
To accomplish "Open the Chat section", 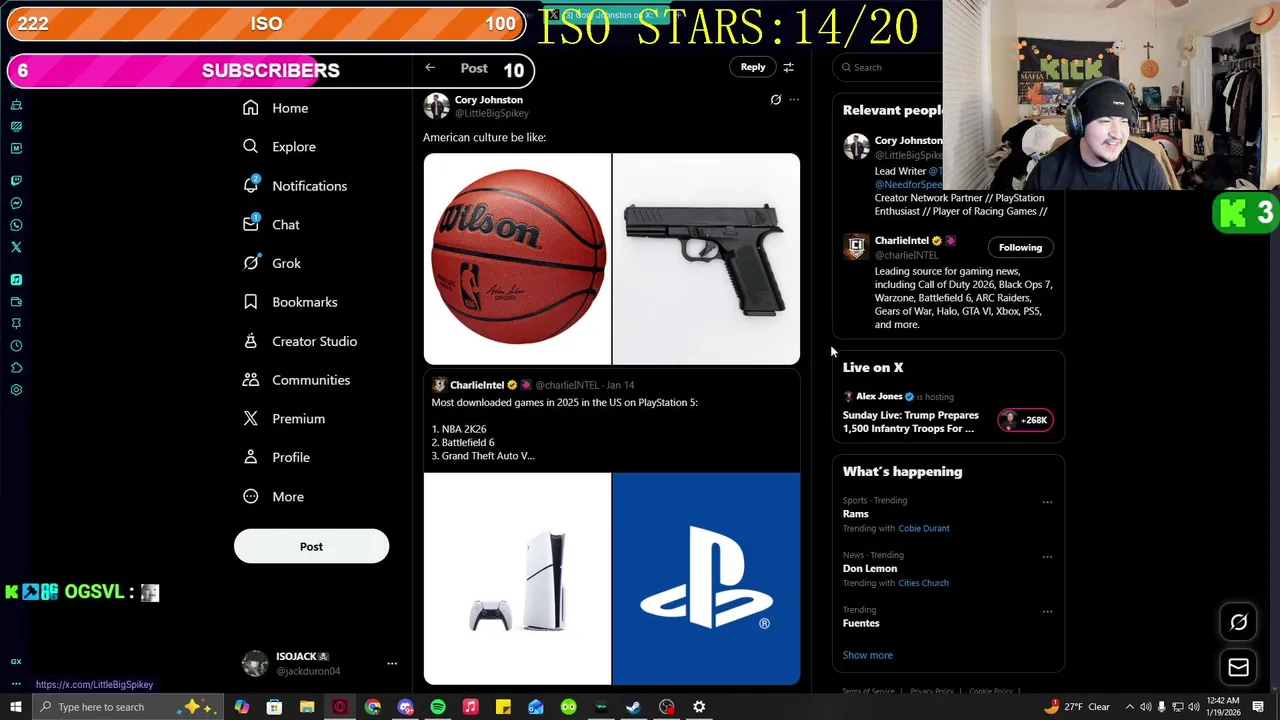I will pos(272,225).
